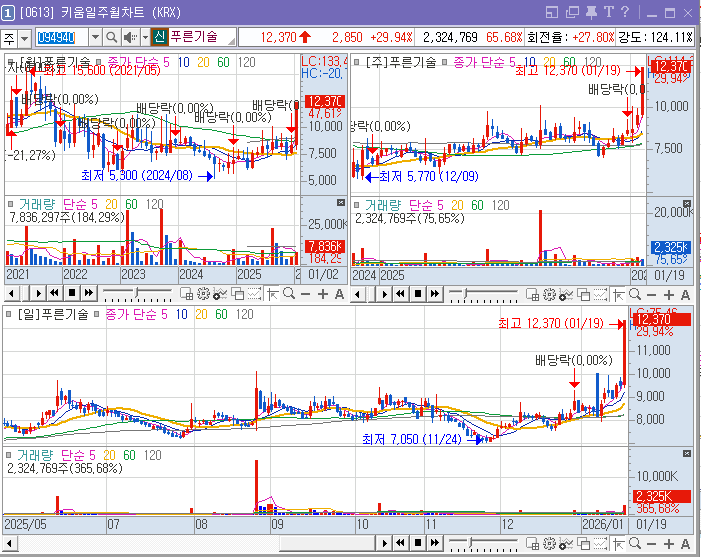This screenshot has height=557, width=701.
Task: Fast forward in daily chart toolbar
Action: pyautogui.click(x=435, y=543)
